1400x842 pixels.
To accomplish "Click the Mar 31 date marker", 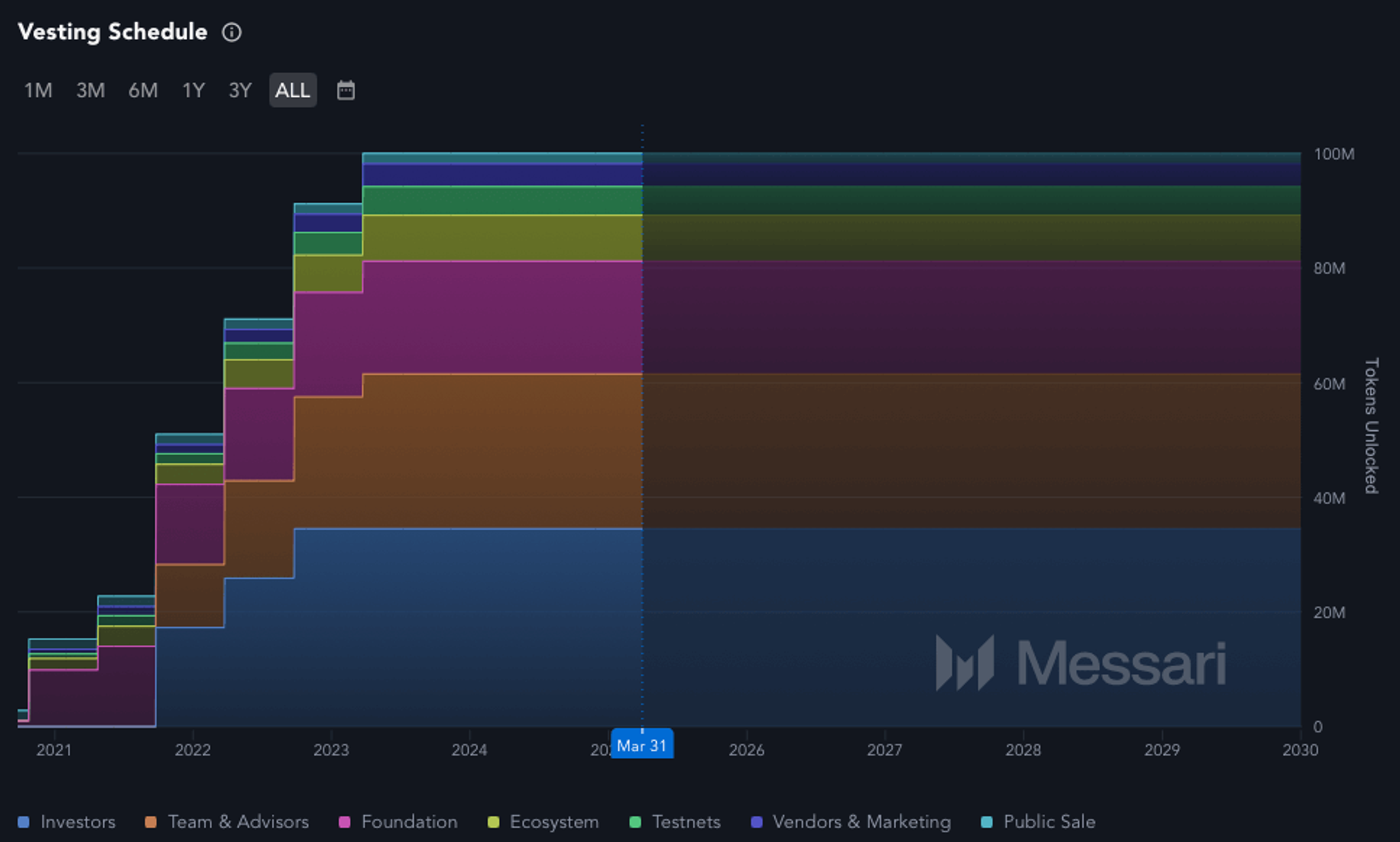I will click(x=642, y=745).
